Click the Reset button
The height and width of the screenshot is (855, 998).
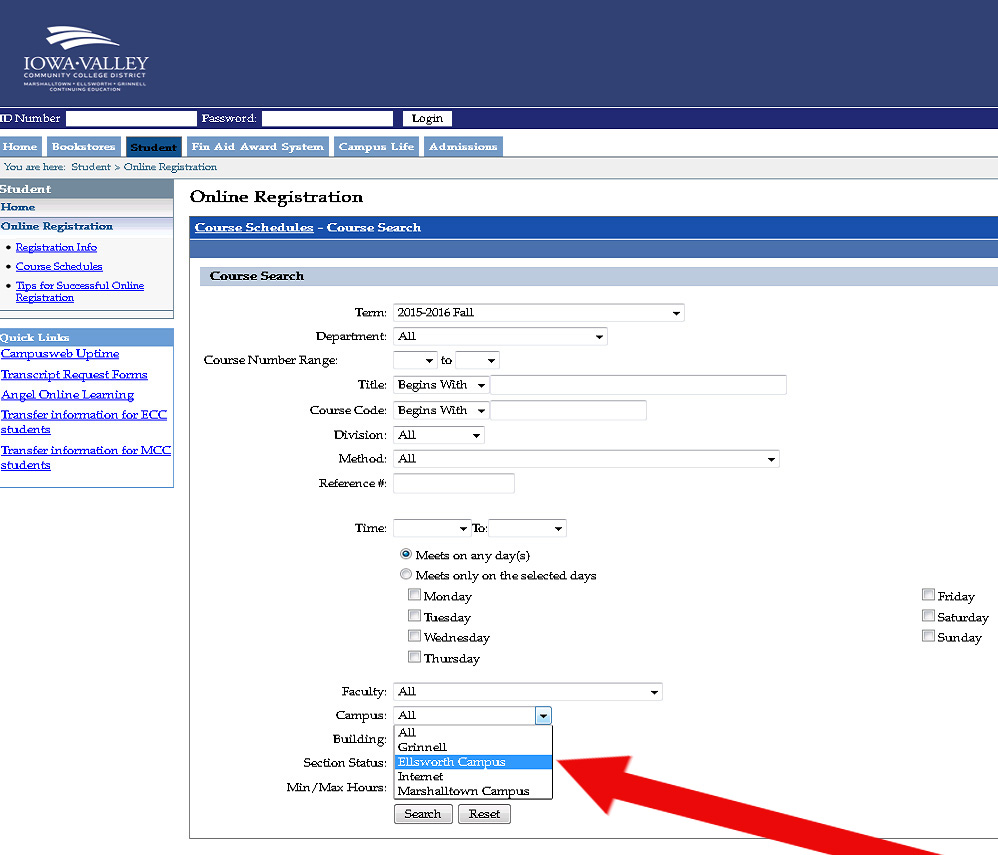484,814
